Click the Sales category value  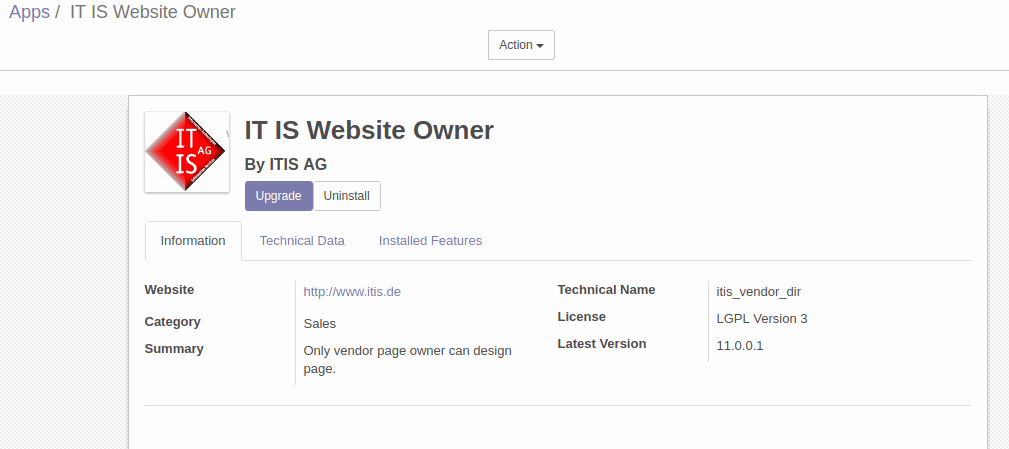tap(320, 324)
